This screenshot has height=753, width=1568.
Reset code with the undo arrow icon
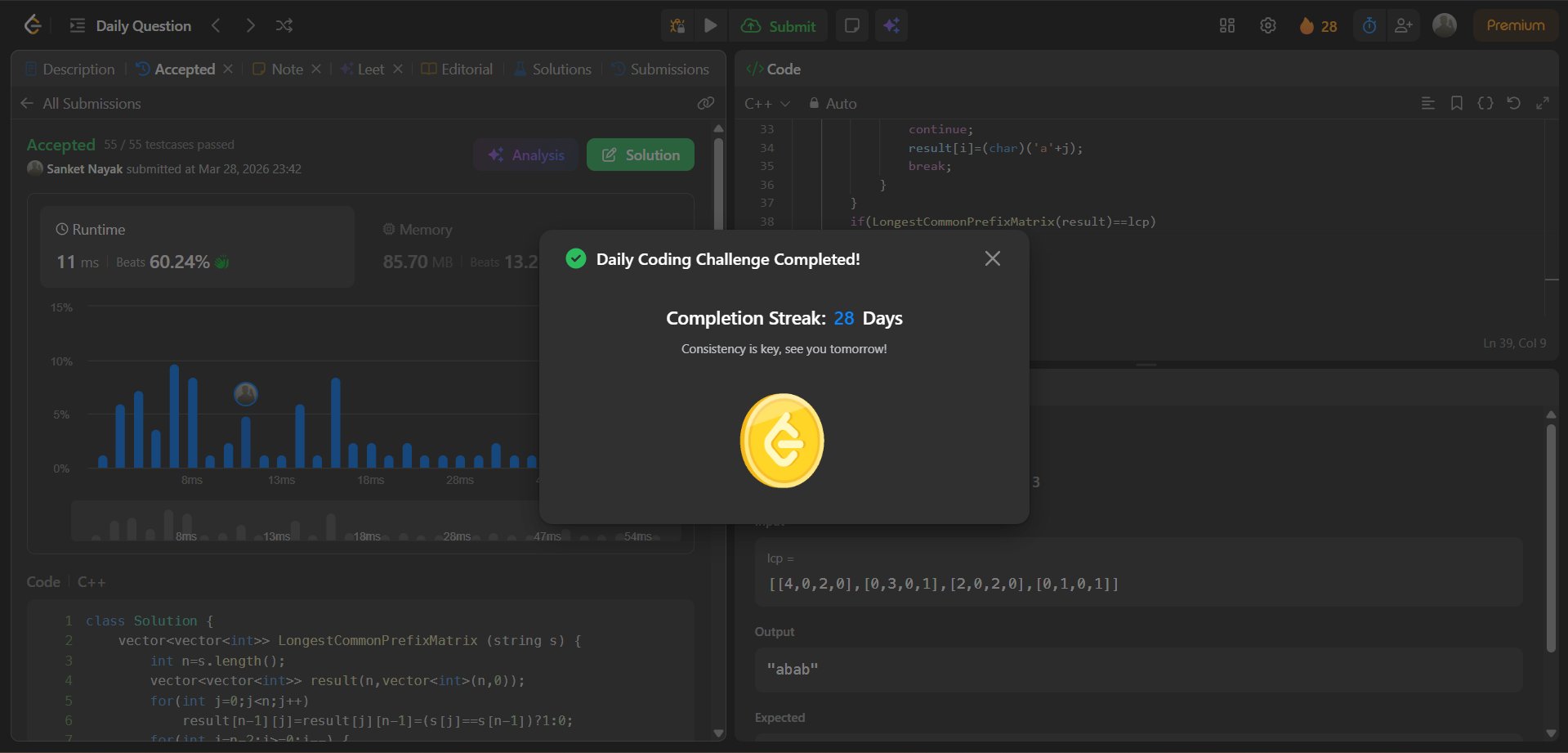pos(1513,103)
